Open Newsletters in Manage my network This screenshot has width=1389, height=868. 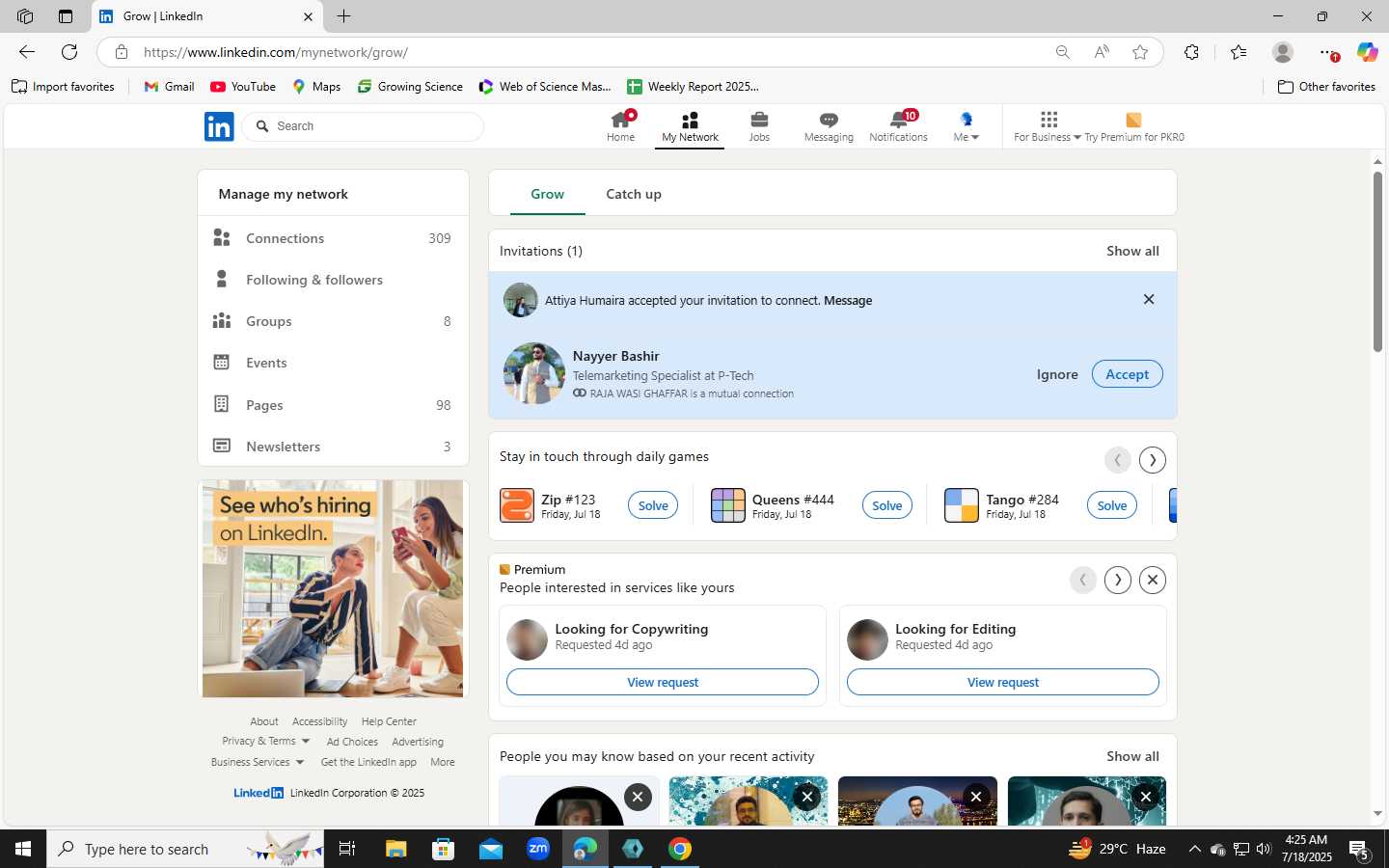(x=333, y=447)
